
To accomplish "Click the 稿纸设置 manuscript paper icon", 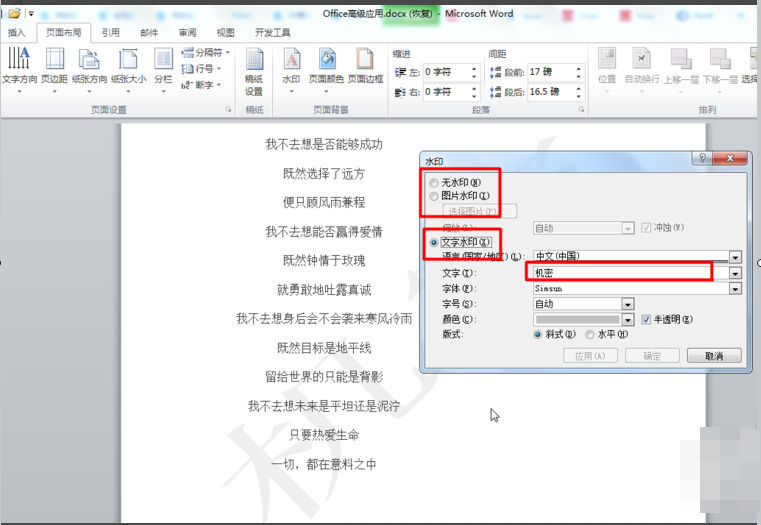I will point(254,72).
